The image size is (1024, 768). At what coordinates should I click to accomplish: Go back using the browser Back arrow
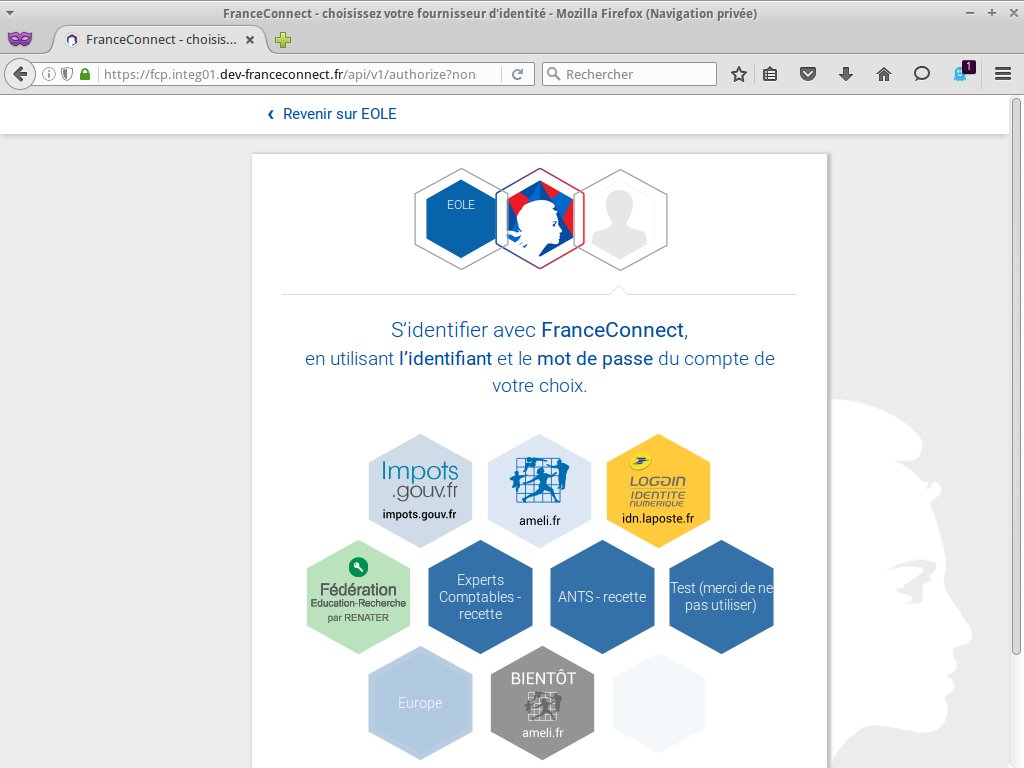20,74
